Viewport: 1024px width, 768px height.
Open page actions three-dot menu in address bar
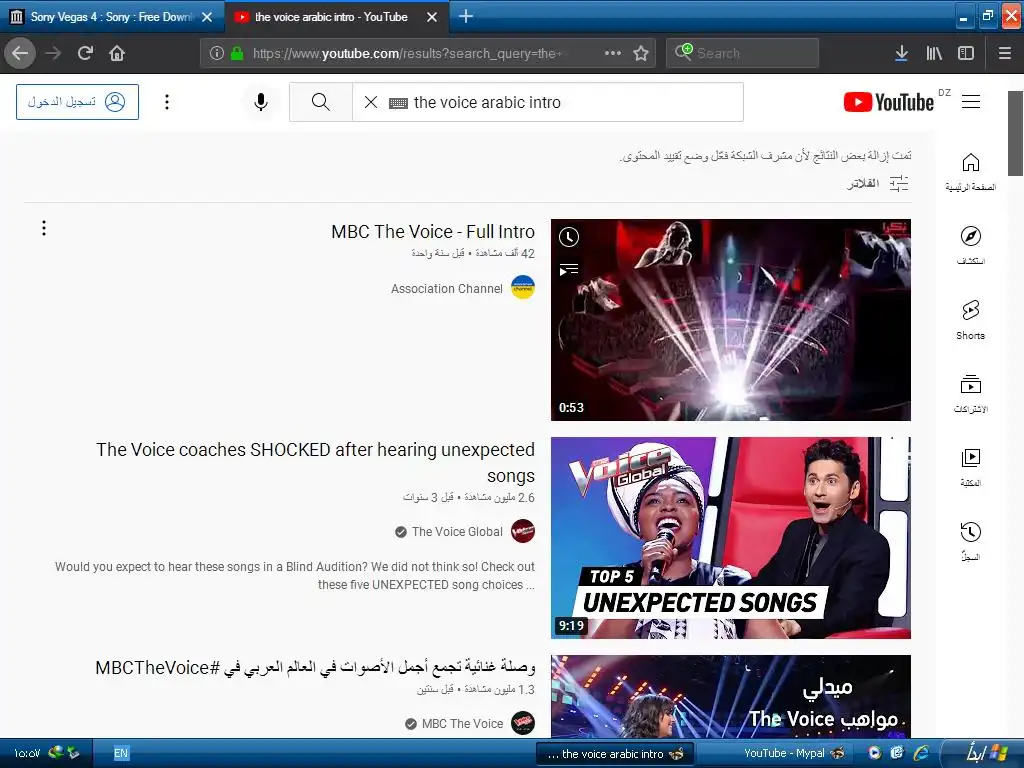click(613, 53)
